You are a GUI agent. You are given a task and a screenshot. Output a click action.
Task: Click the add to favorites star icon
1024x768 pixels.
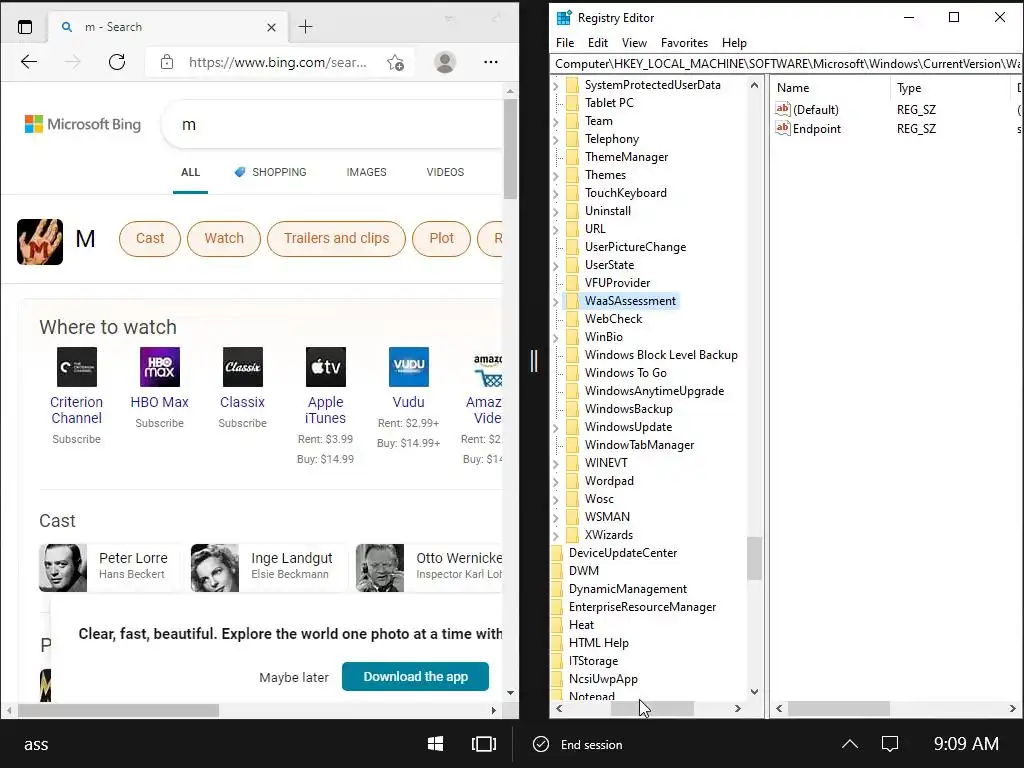395,62
